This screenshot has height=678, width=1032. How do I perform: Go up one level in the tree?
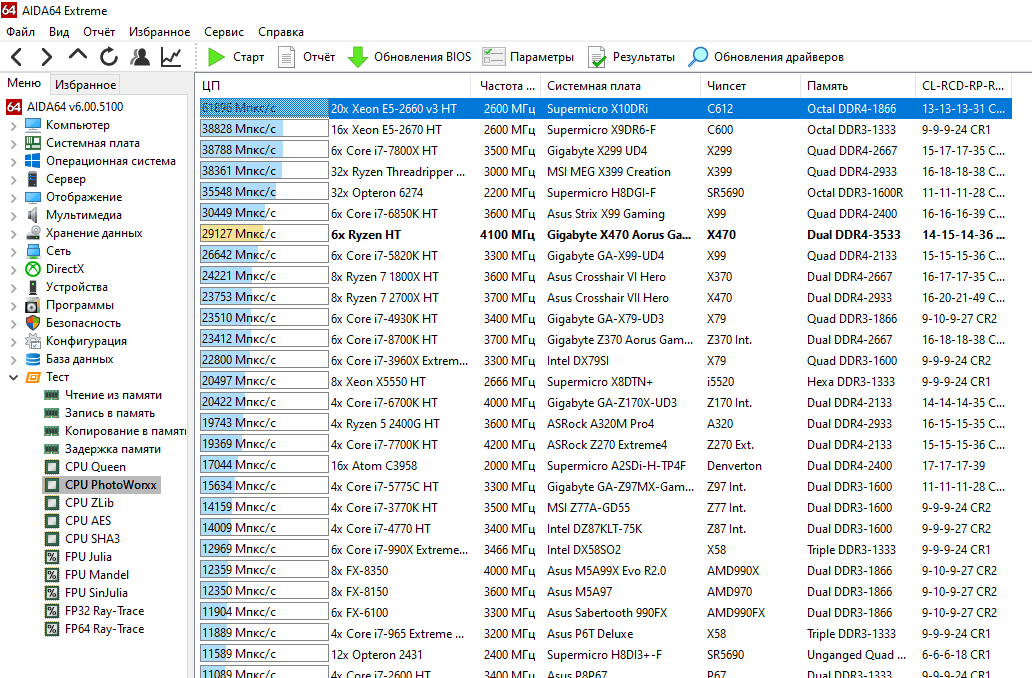point(78,56)
